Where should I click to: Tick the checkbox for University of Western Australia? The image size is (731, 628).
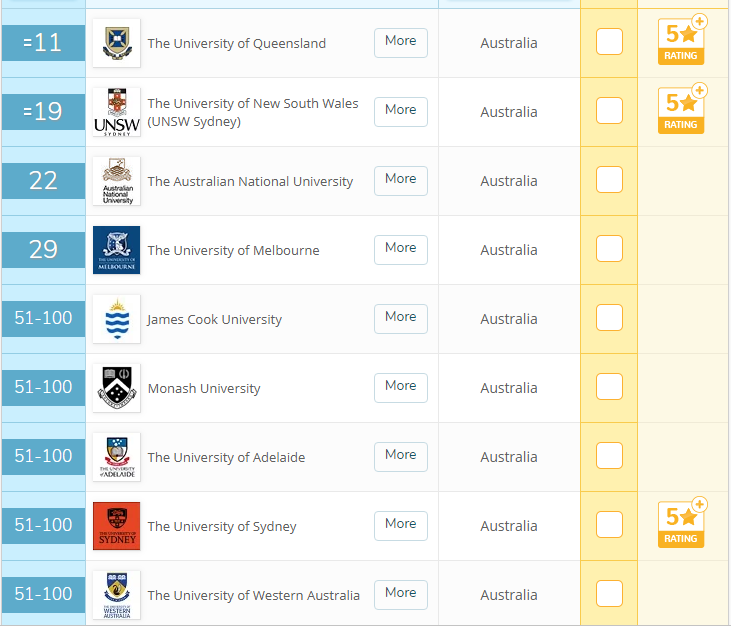click(x=609, y=594)
